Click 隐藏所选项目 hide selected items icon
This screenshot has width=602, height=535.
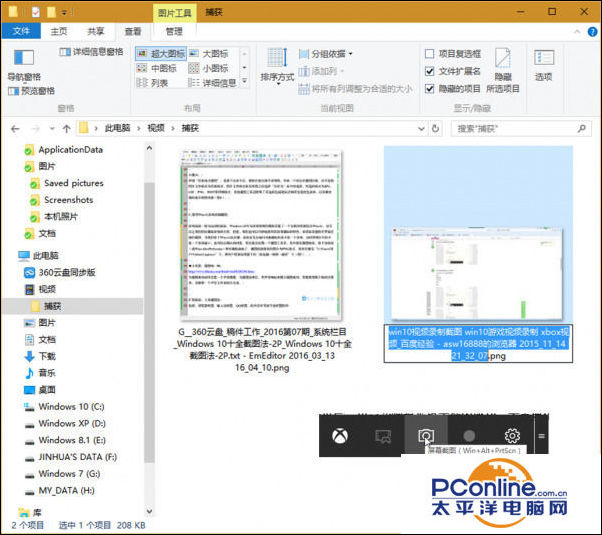(x=503, y=60)
